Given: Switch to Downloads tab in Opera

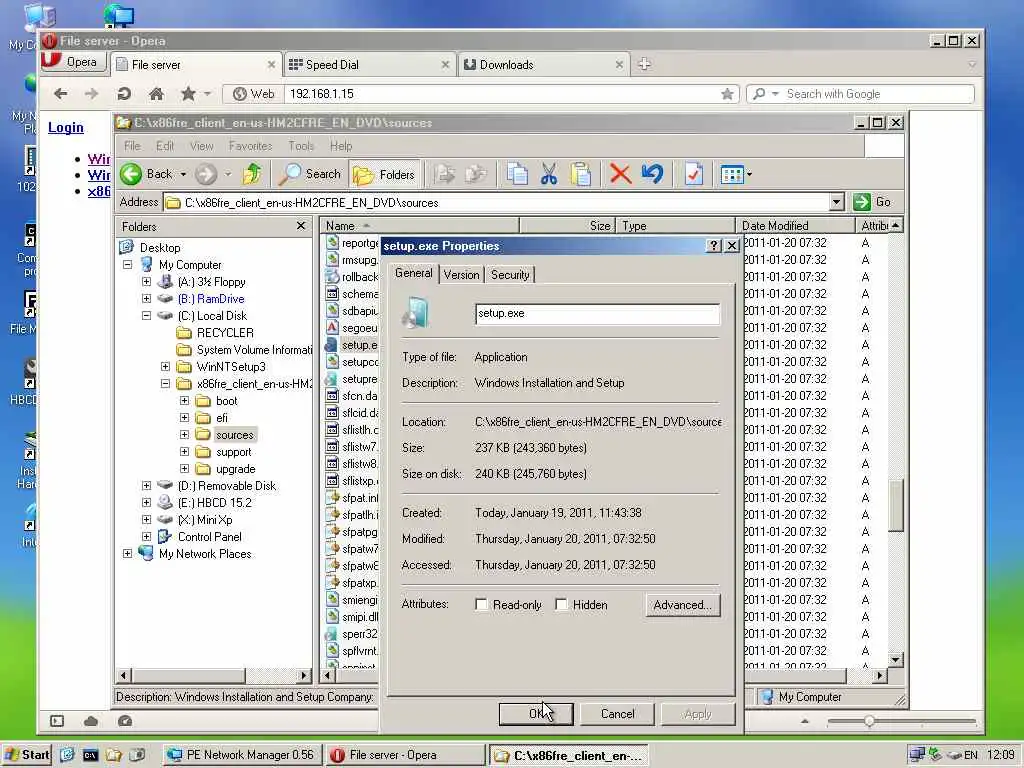Looking at the screenshot, I should pyautogui.click(x=543, y=65).
